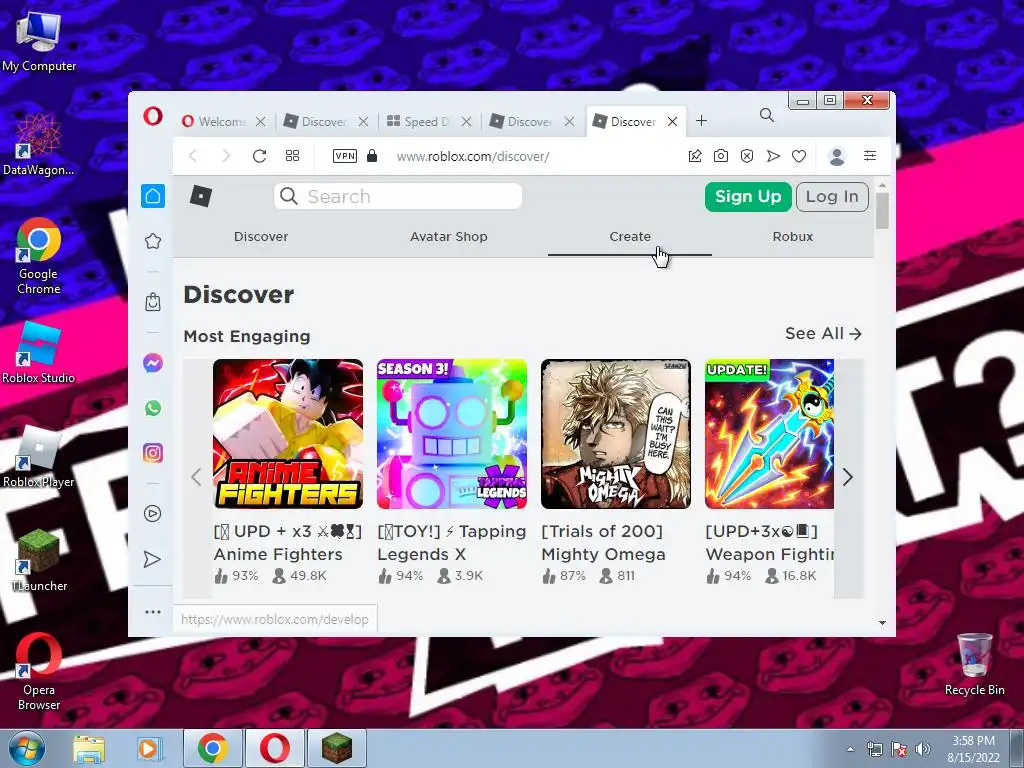Click the page vertical scrollbar thumb
The width and height of the screenshot is (1024, 768).
tap(882, 210)
